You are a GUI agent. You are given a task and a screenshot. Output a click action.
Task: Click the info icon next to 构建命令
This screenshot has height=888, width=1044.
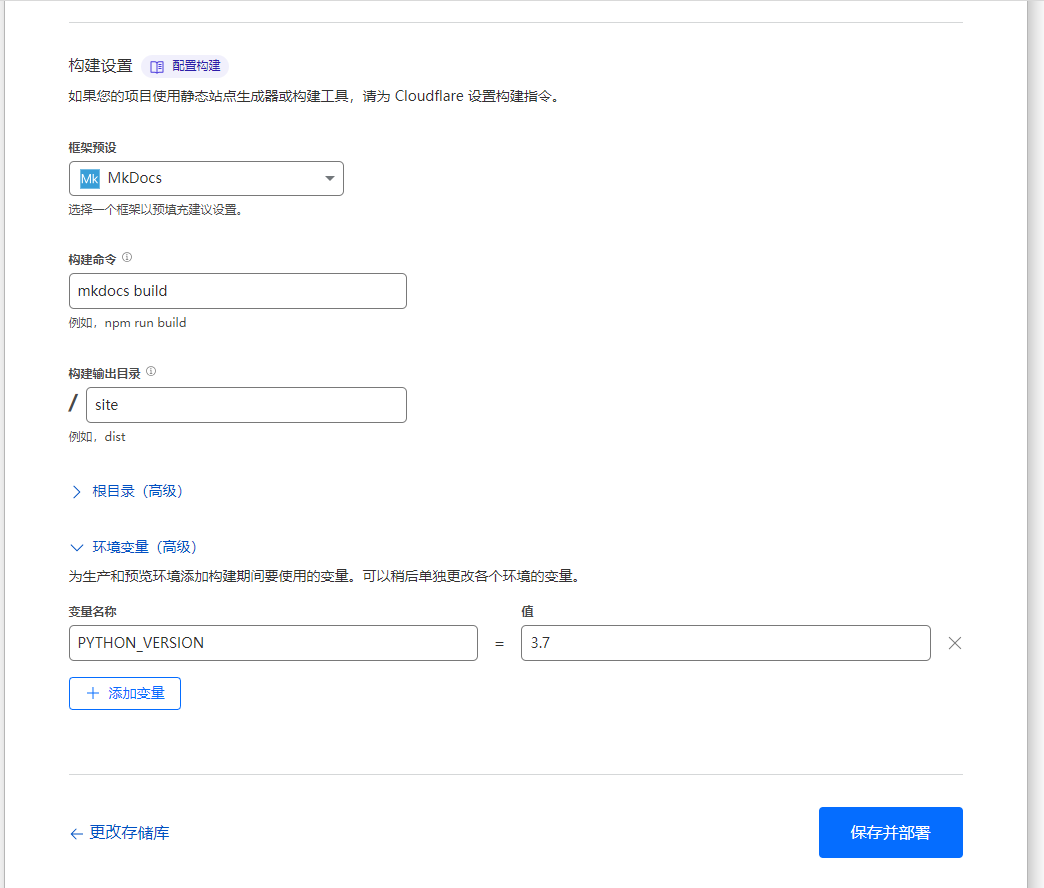pyautogui.click(x=127, y=258)
